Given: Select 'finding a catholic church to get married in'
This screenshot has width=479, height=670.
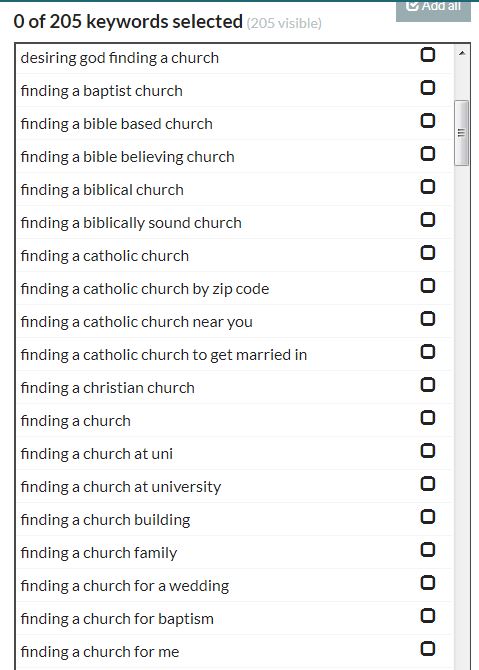Looking at the screenshot, I should pos(428,352).
